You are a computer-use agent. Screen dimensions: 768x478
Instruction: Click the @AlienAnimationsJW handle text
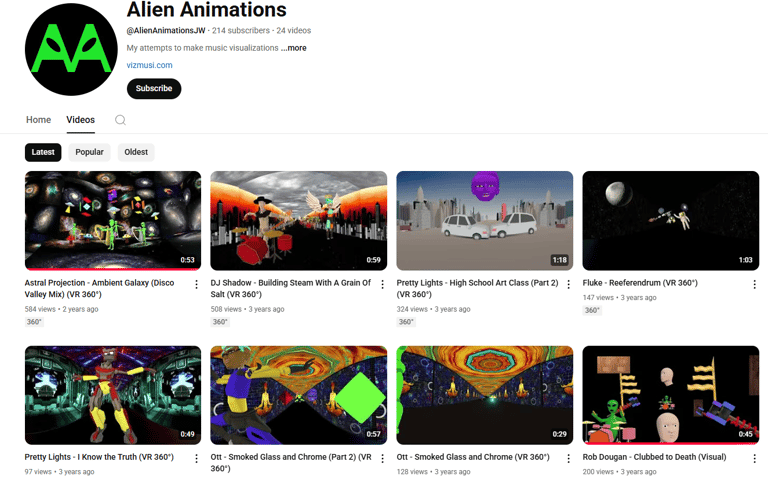pyautogui.click(x=166, y=30)
